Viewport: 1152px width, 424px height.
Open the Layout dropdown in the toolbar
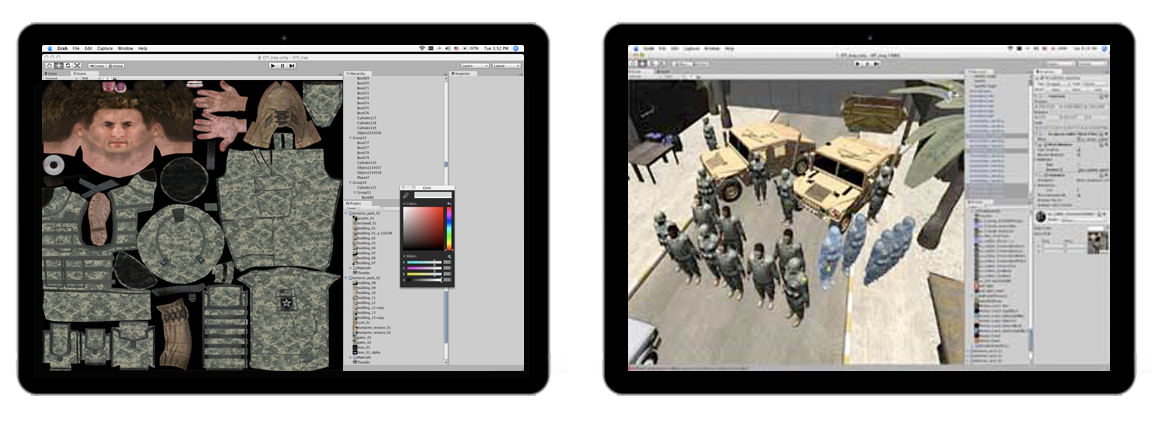(x=505, y=66)
